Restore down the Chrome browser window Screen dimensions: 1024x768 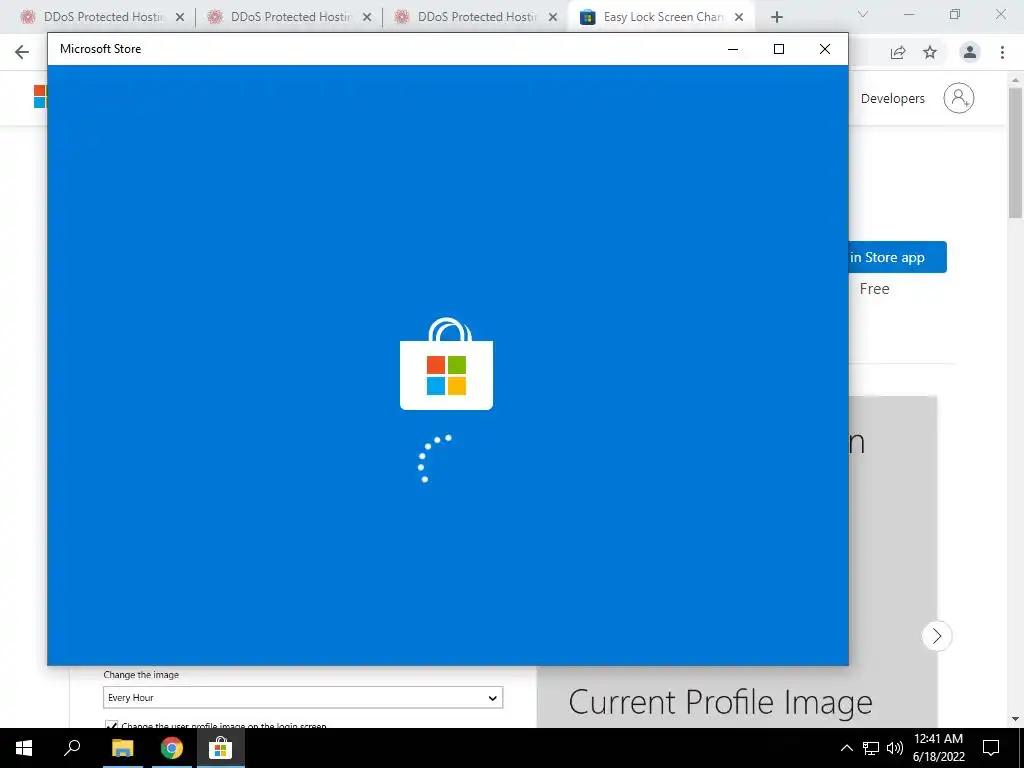click(955, 14)
